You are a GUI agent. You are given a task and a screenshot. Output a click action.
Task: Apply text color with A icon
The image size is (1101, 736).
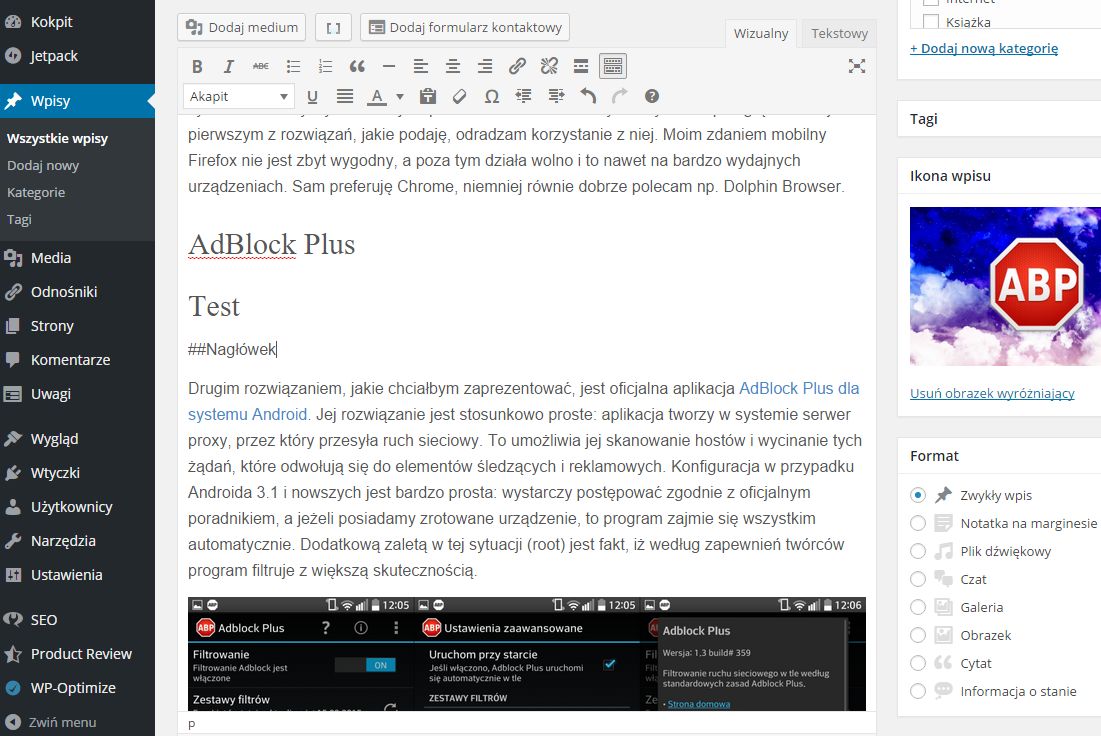coord(377,96)
